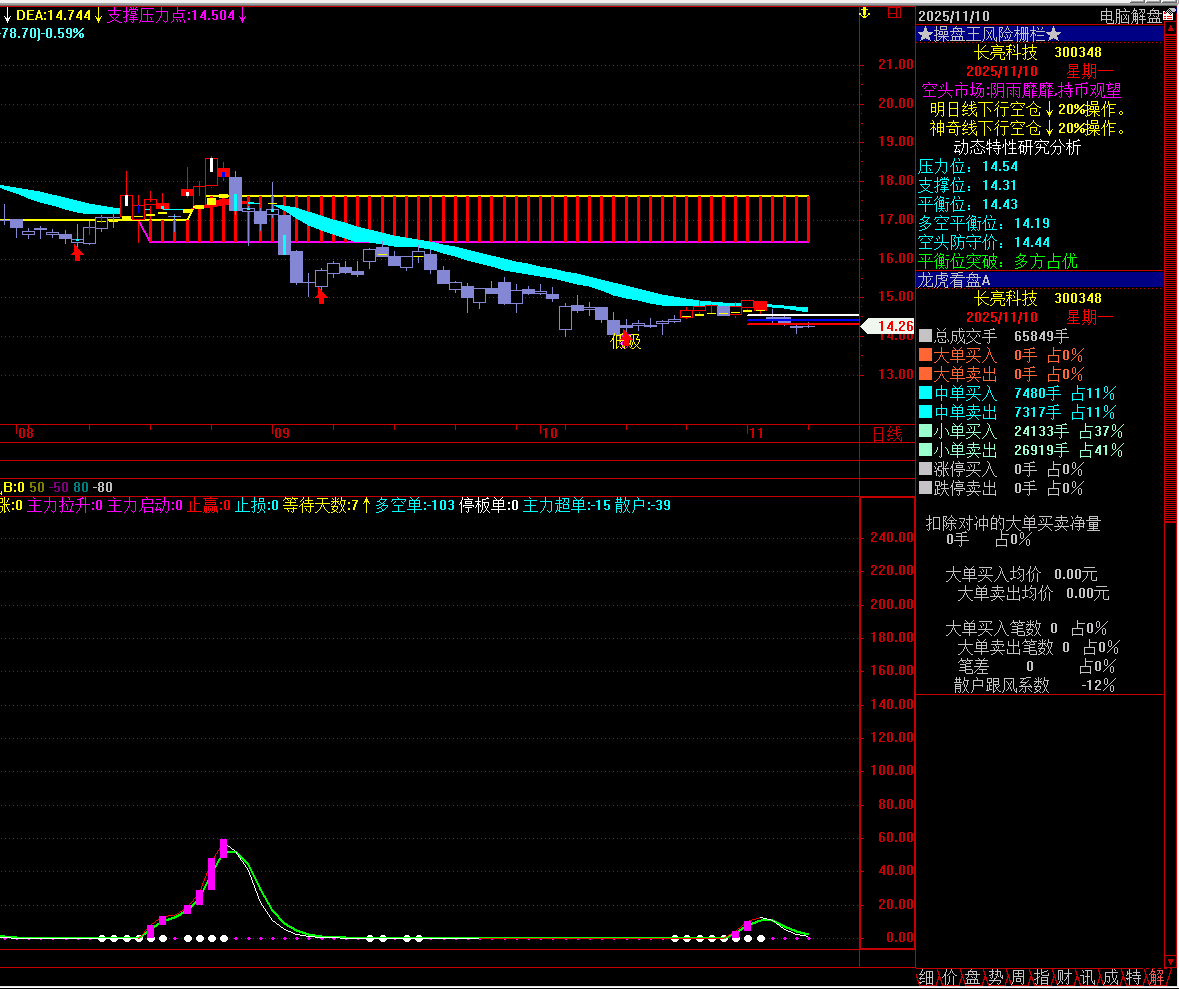Click the red up arrow signal near 09
Viewport: 1179px width, 989px height.
(321, 295)
